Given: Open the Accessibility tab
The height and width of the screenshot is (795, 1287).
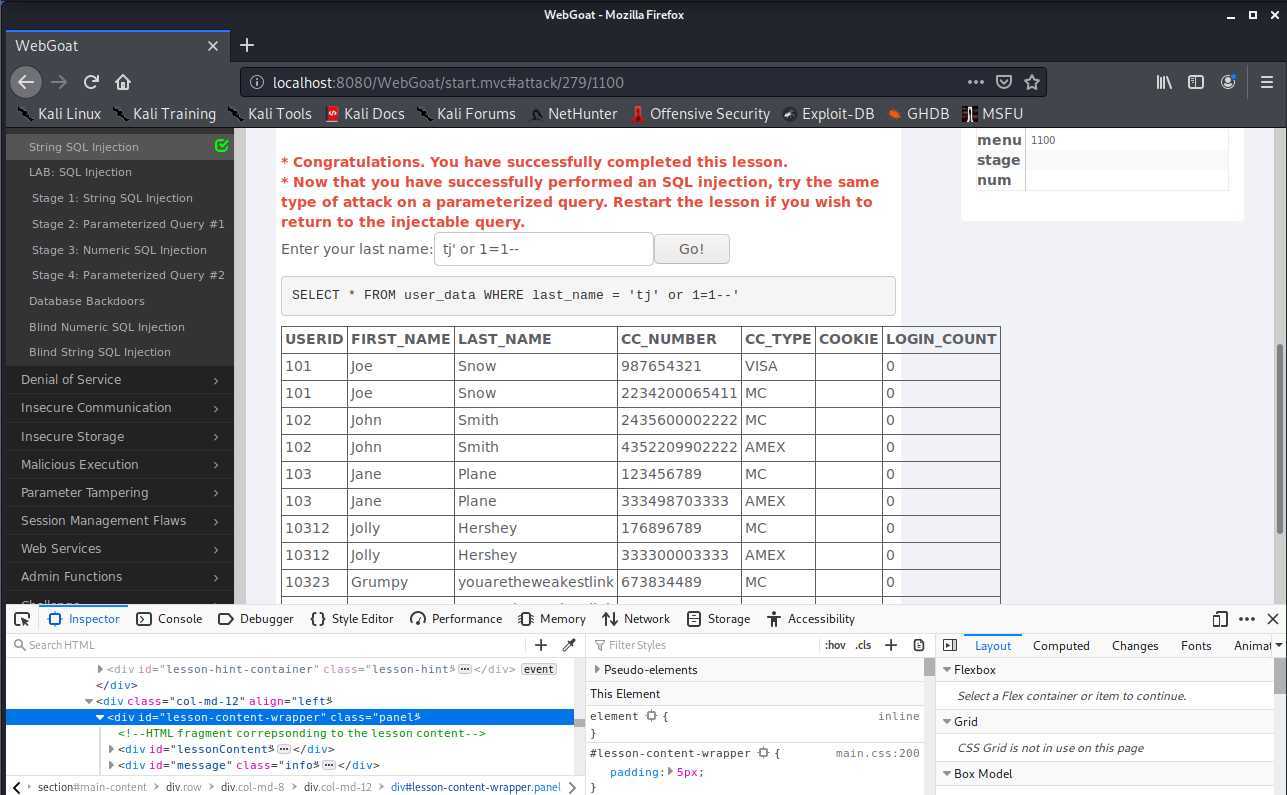Looking at the screenshot, I should click(x=810, y=619).
